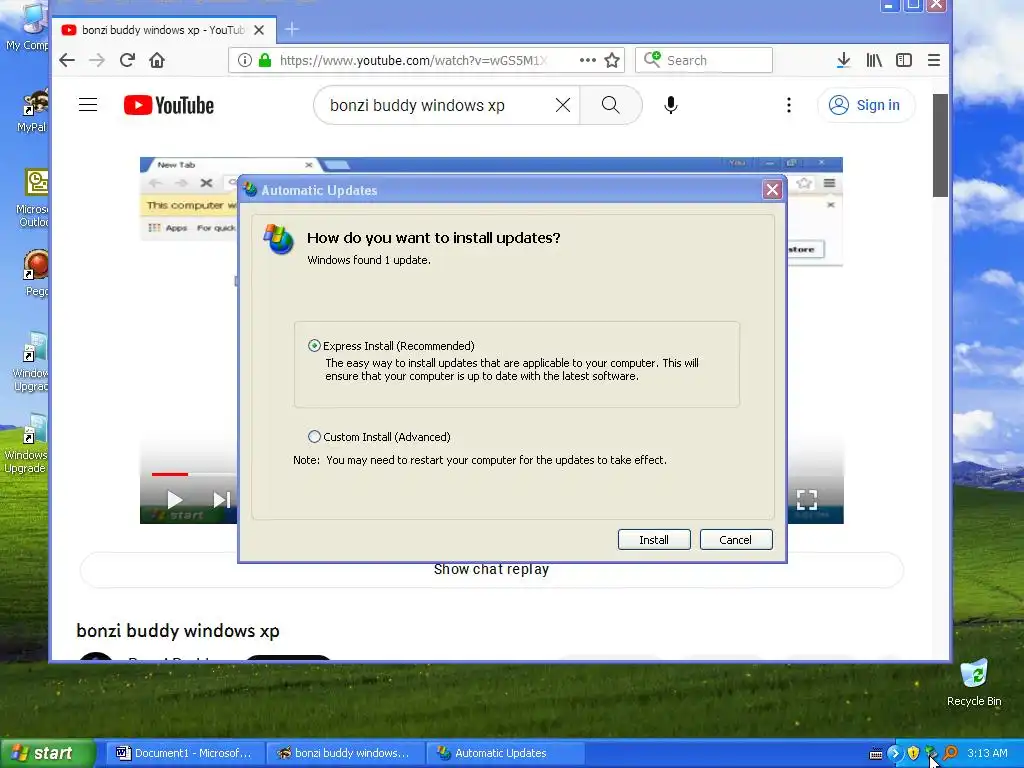This screenshot has width=1024, height=768.
Task: Open the browser home page
Action: [157, 60]
